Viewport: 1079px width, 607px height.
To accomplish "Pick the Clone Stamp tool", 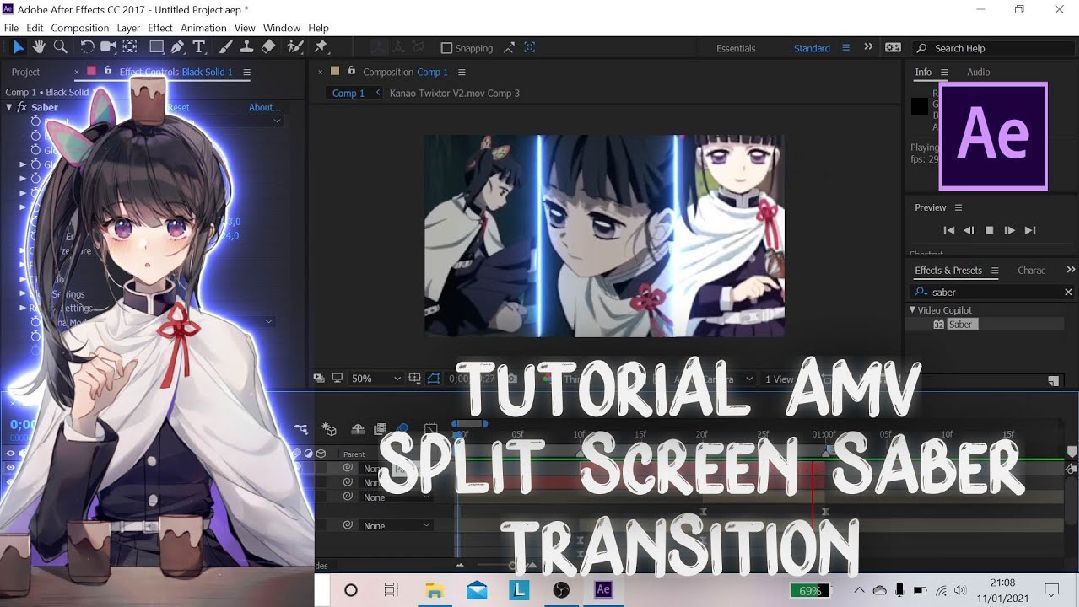I will 246,47.
